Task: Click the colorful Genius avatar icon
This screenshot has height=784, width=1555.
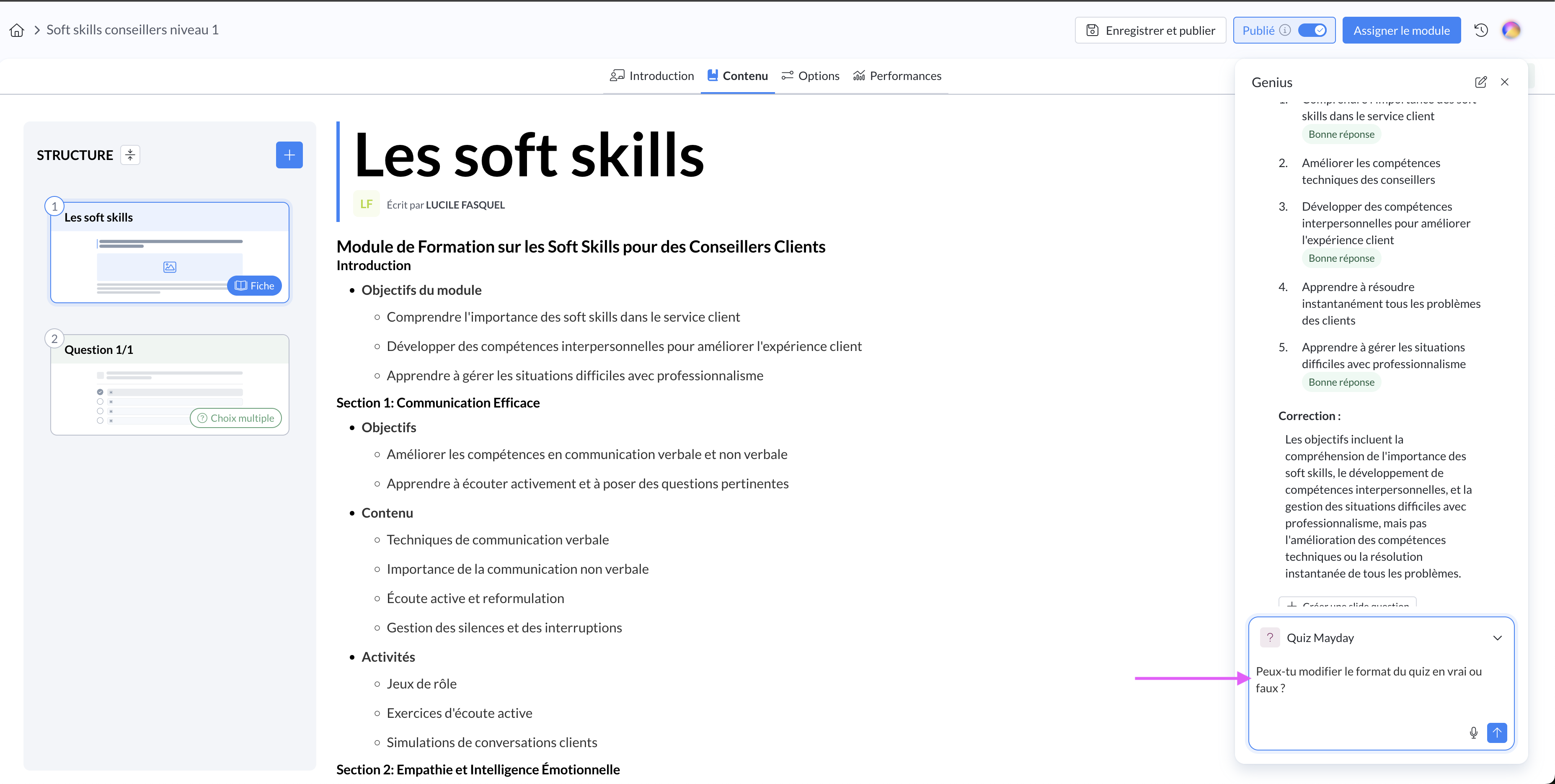Action: pos(1510,30)
